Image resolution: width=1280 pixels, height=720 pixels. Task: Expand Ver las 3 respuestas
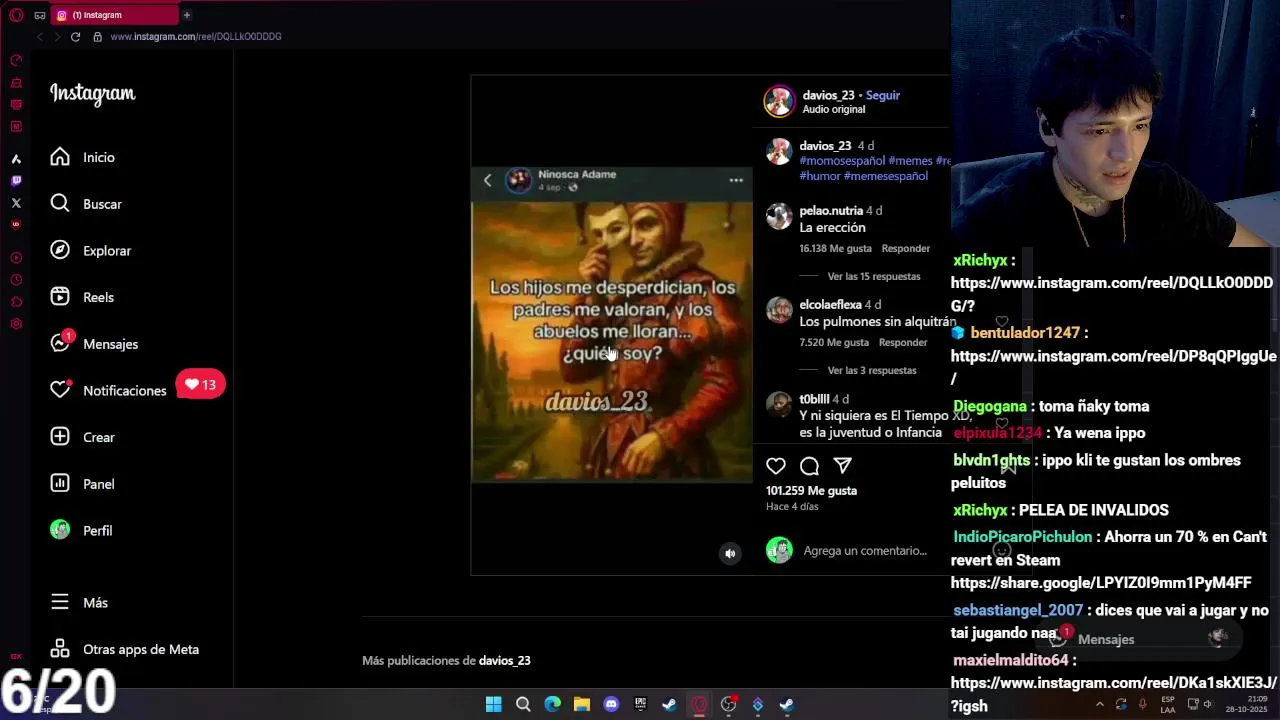[872, 370]
